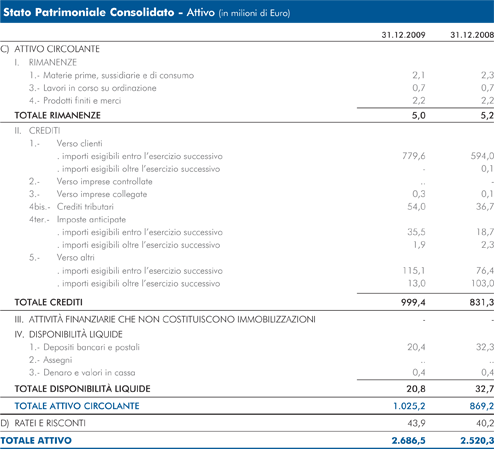Viewport: 495px width, 452px height.
Task: Select the 779,6 clienti value
Action: pyautogui.click(x=414, y=156)
